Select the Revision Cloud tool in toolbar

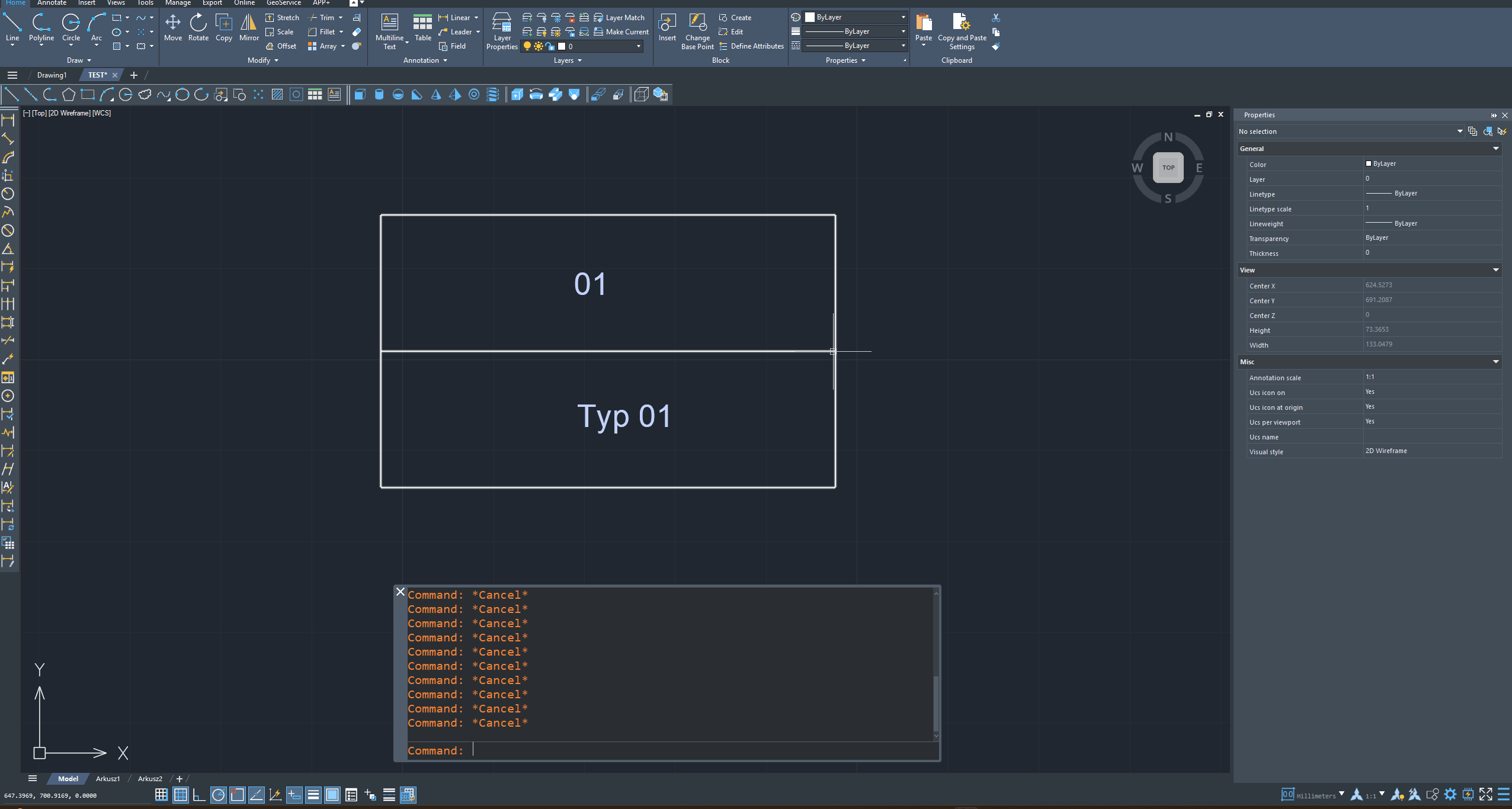(x=145, y=94)
